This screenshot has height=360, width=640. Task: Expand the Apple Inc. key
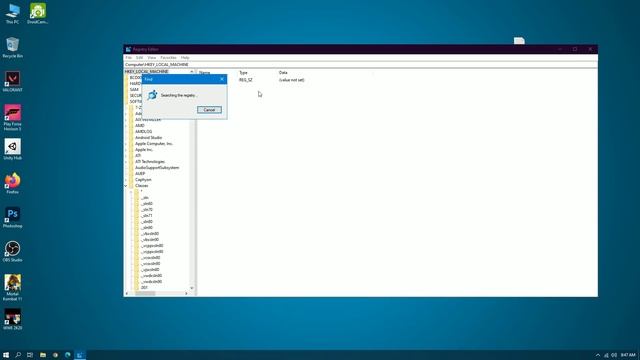coord(126,150)
